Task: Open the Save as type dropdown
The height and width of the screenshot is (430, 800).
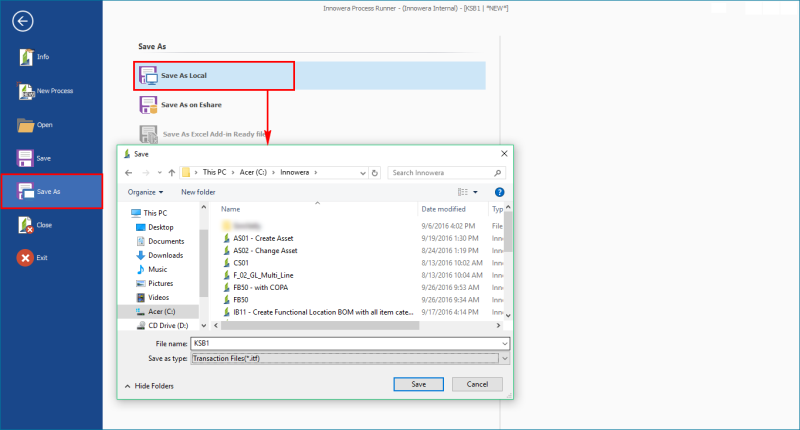Action: coord(505,358)
